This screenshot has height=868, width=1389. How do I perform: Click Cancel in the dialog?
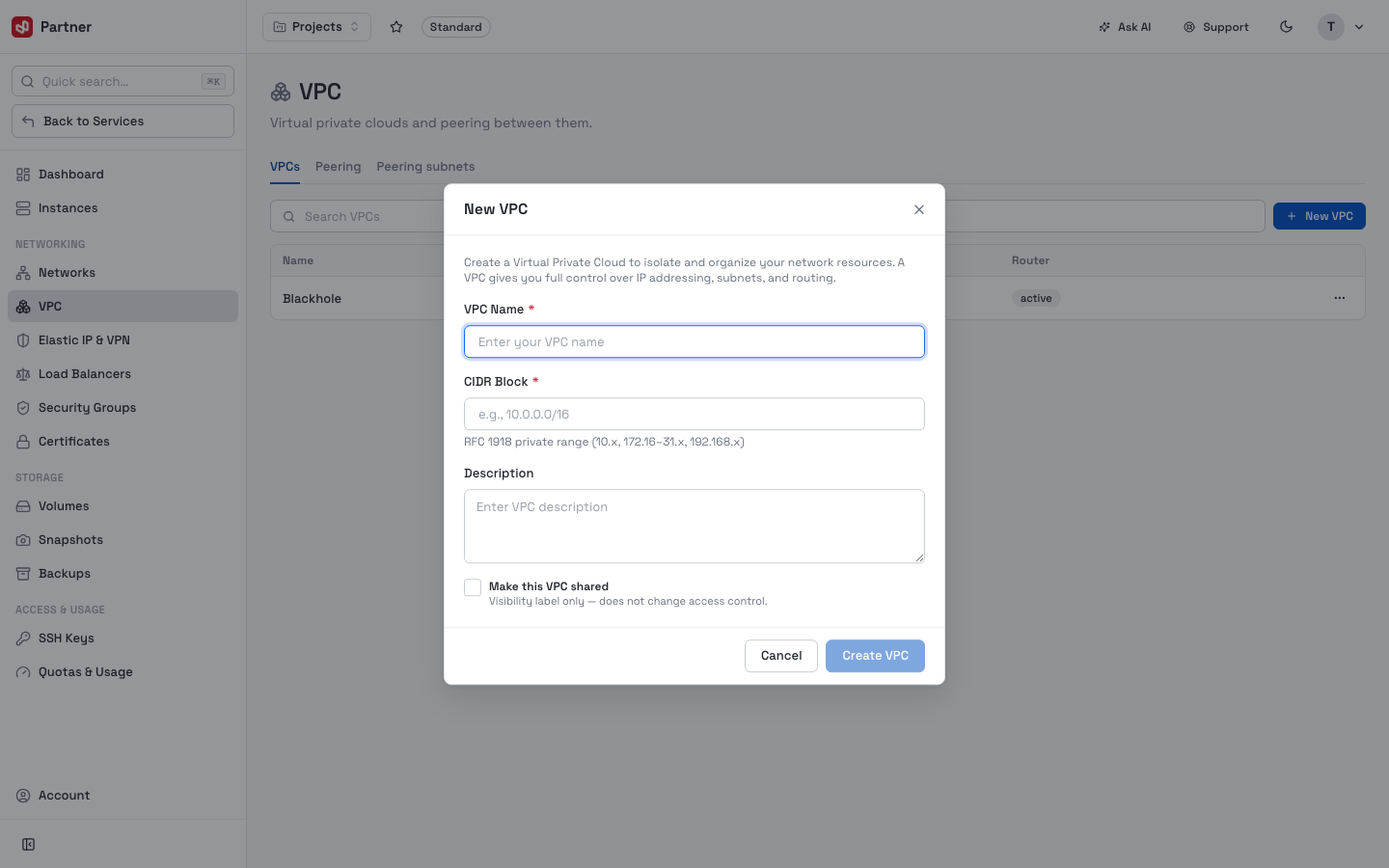coord(781,656)
